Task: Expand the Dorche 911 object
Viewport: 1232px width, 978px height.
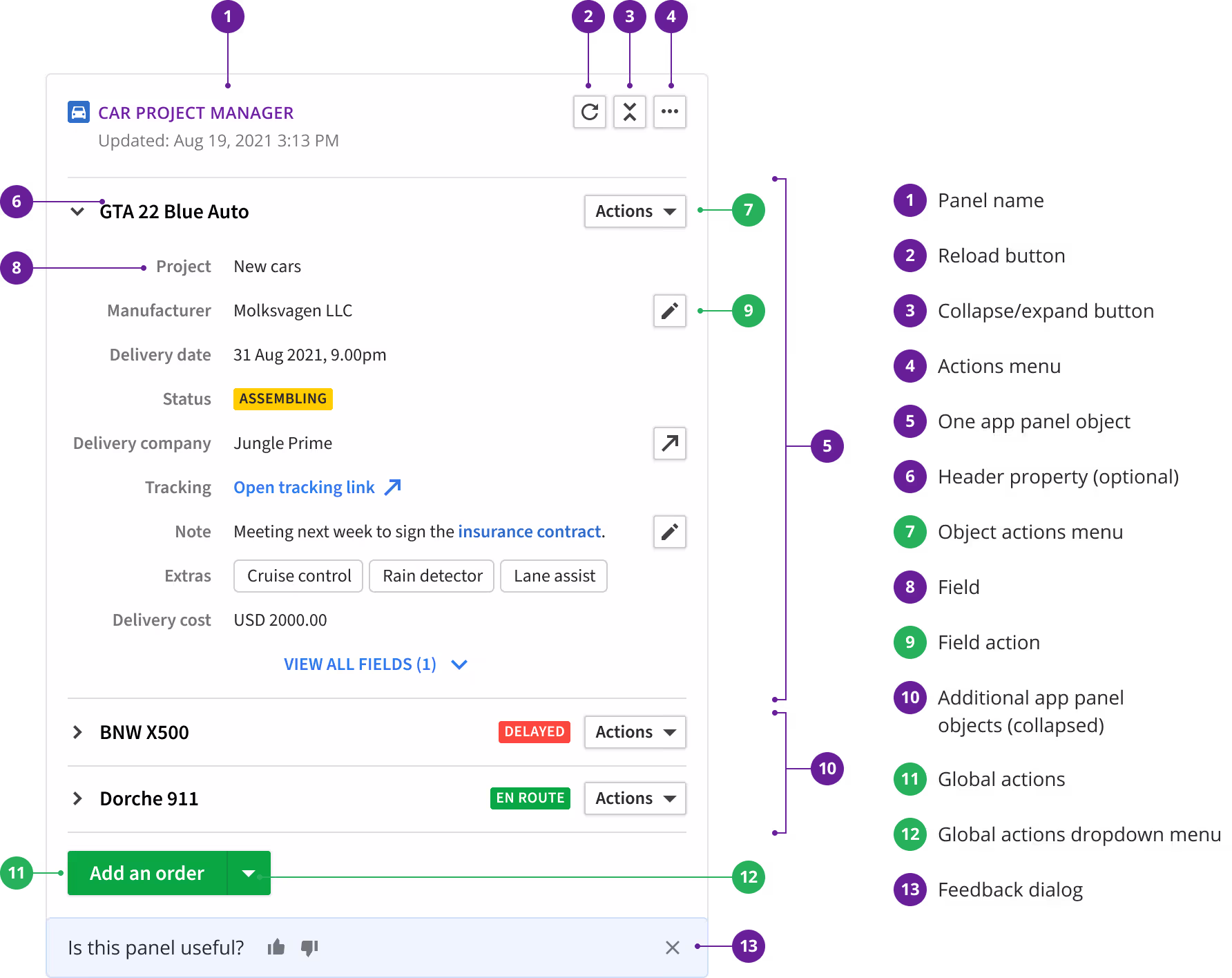Action: coord(77,798)
